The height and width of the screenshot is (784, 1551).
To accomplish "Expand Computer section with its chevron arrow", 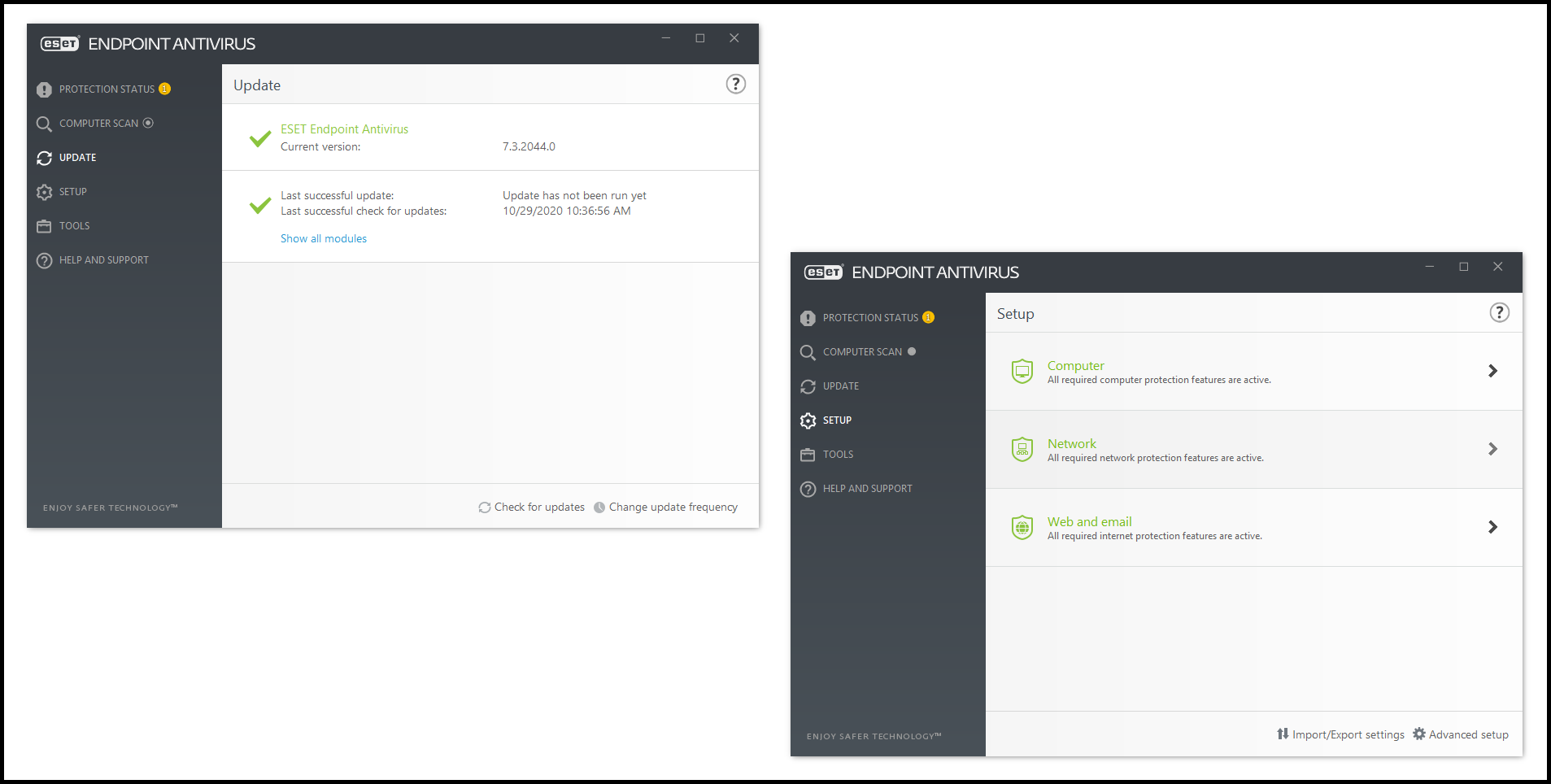I will click(1492, 371).
